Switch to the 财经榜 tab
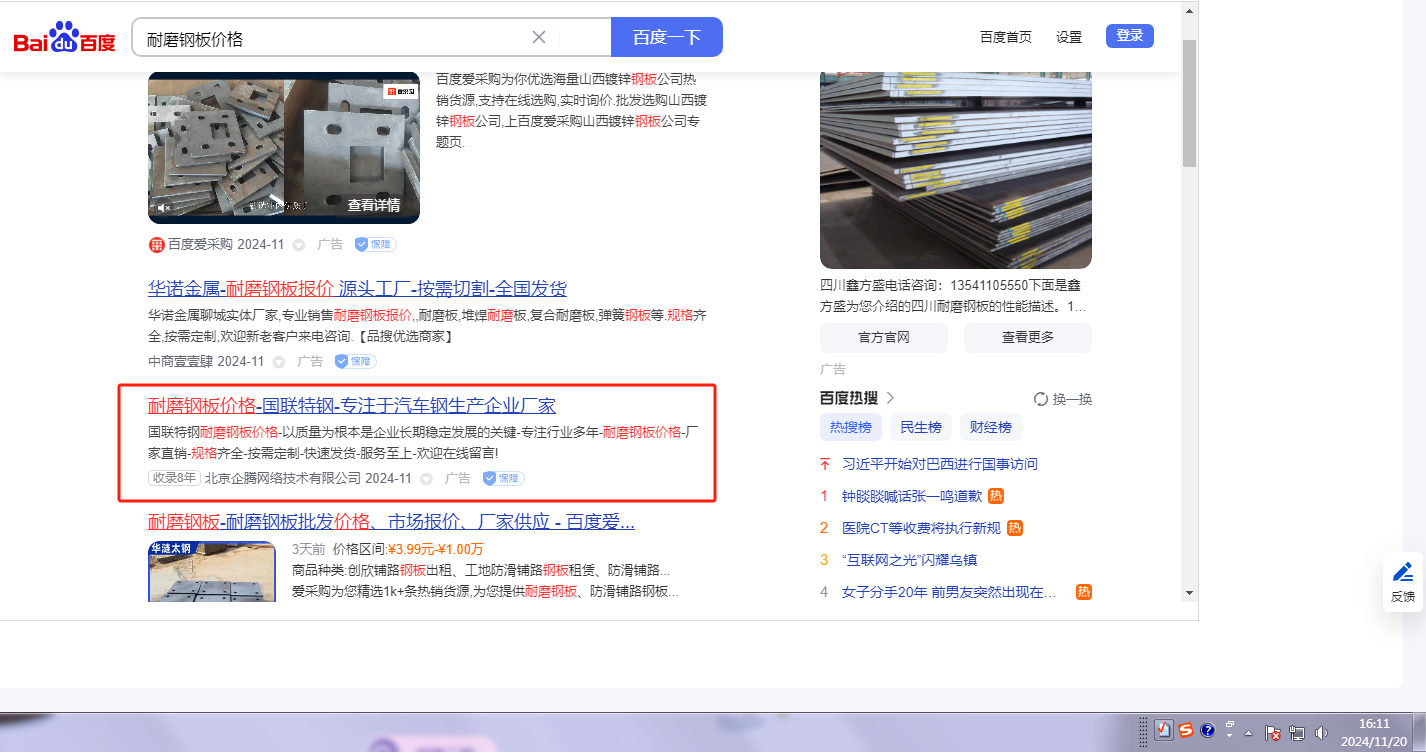 tap(991, 428)
